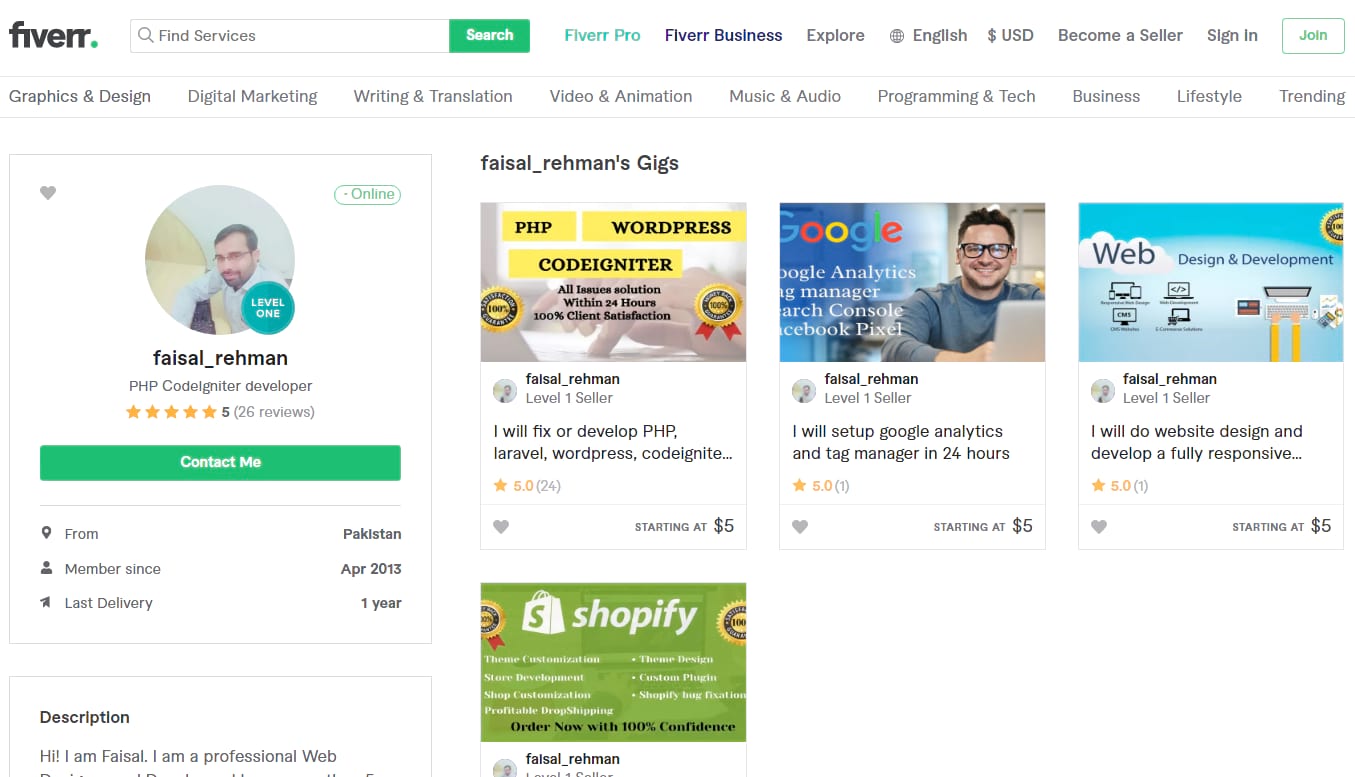Click the Join button
This screenshot has height=777, width=1355.
[1313, 36]
